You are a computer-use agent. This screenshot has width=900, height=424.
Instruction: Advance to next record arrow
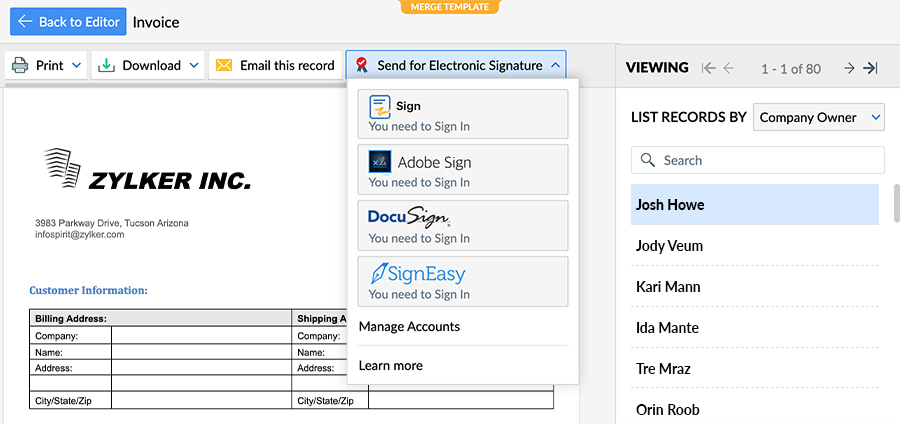click(849, 68)
